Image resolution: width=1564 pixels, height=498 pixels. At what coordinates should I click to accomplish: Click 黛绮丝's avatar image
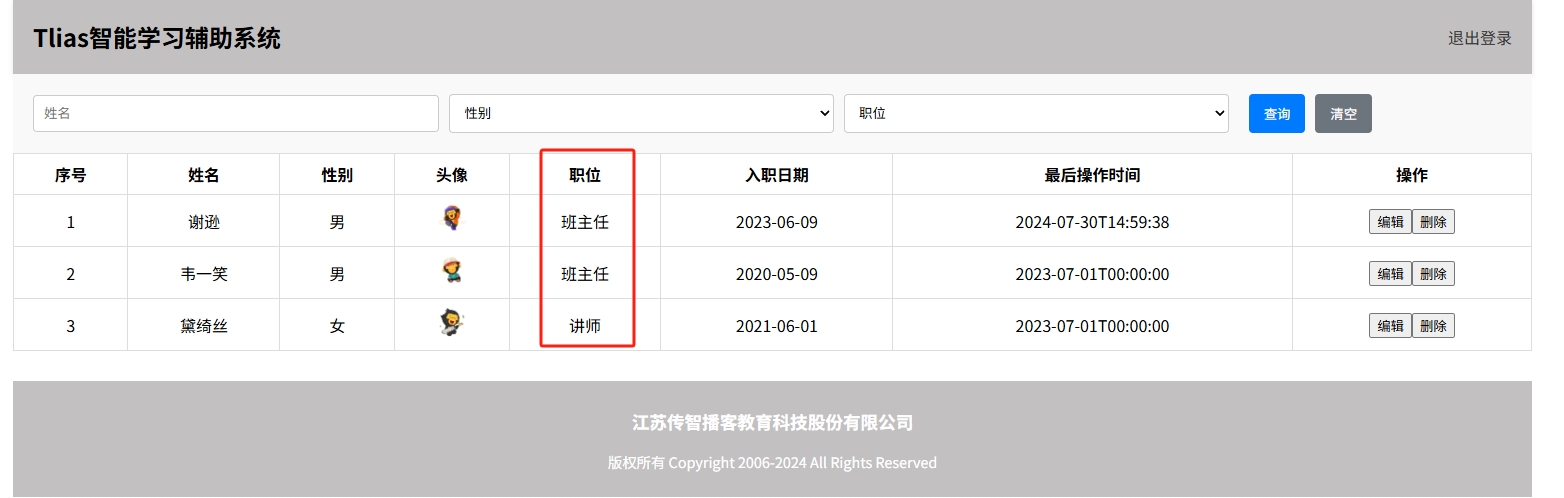click(452, 322)
